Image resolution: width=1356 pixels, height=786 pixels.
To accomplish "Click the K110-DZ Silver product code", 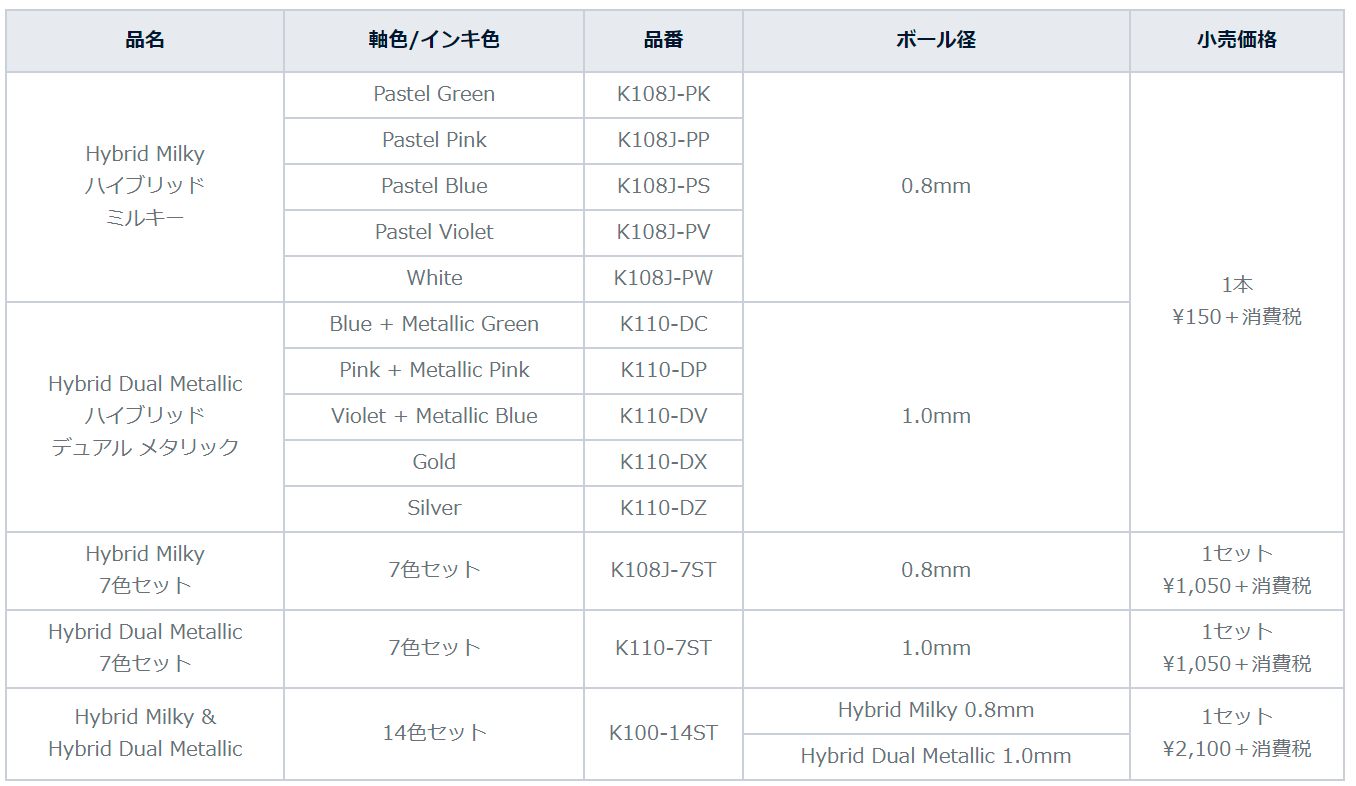I will point(664,509).
